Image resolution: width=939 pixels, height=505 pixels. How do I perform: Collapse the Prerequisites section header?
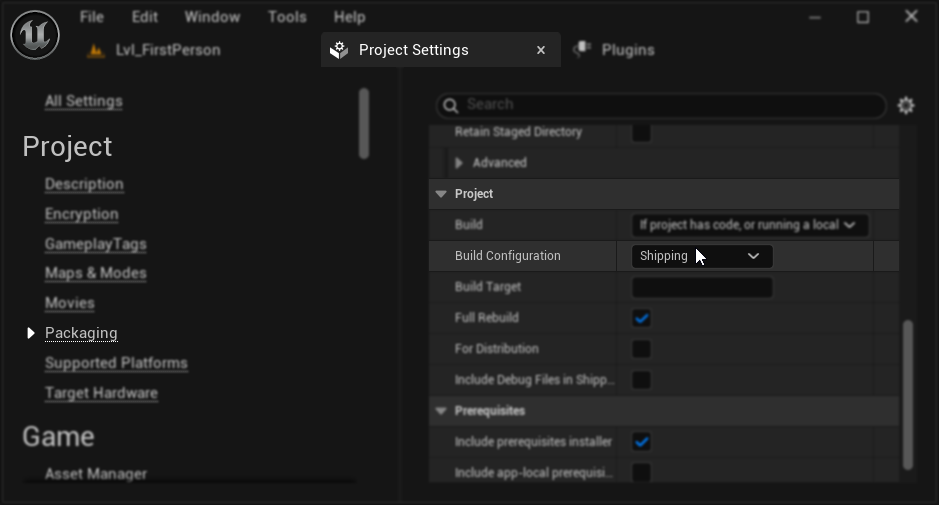[441, 411]
